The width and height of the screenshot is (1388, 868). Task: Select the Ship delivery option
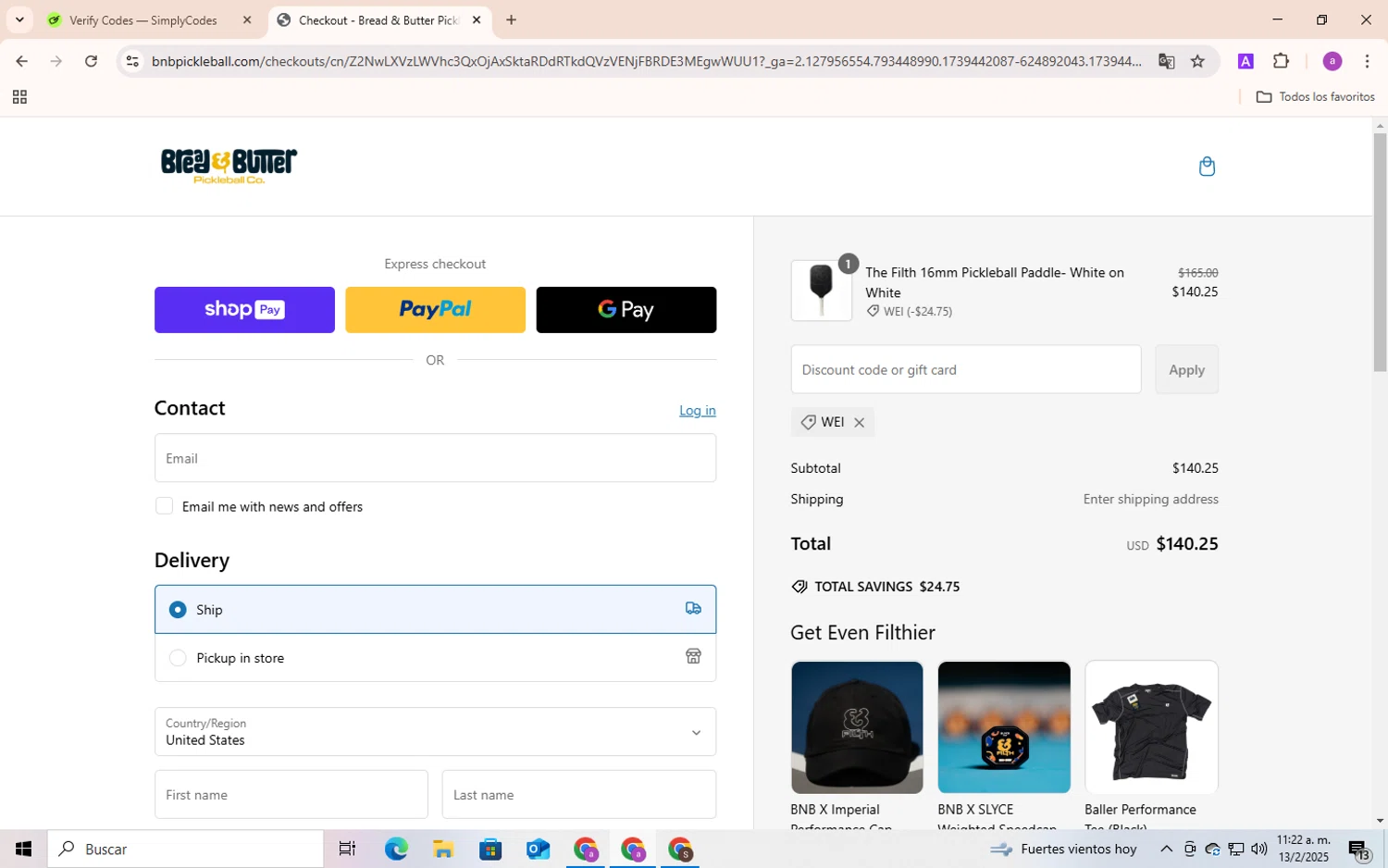[435, 610]
